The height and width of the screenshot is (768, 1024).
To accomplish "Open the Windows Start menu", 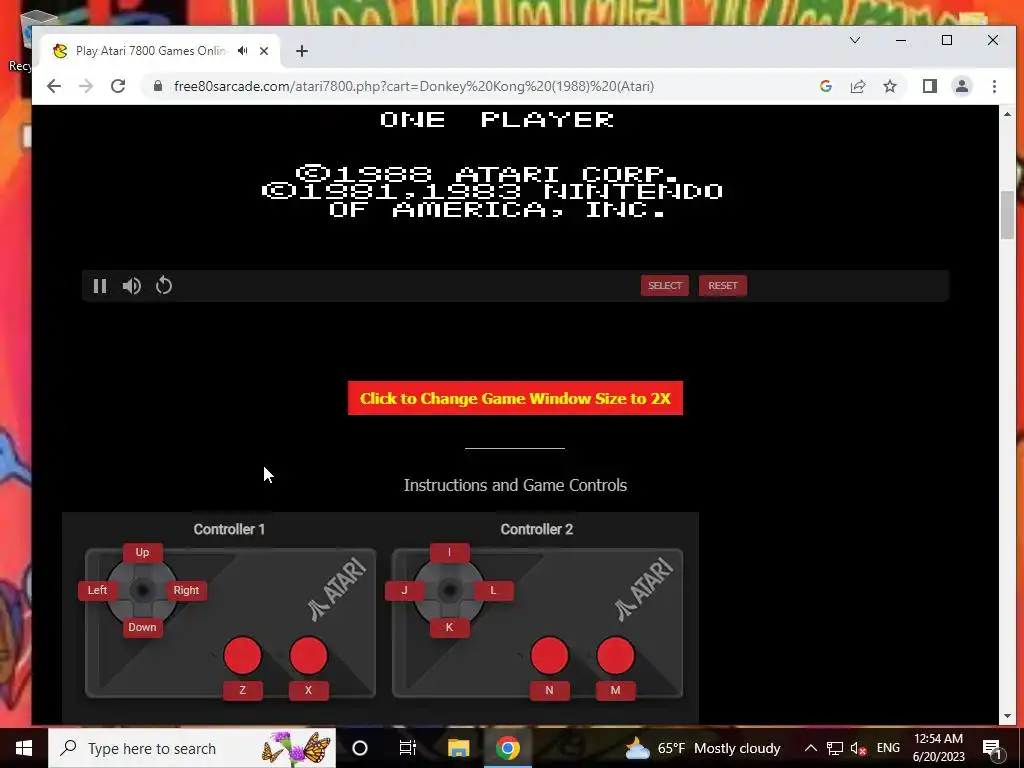I will [24, 748].
